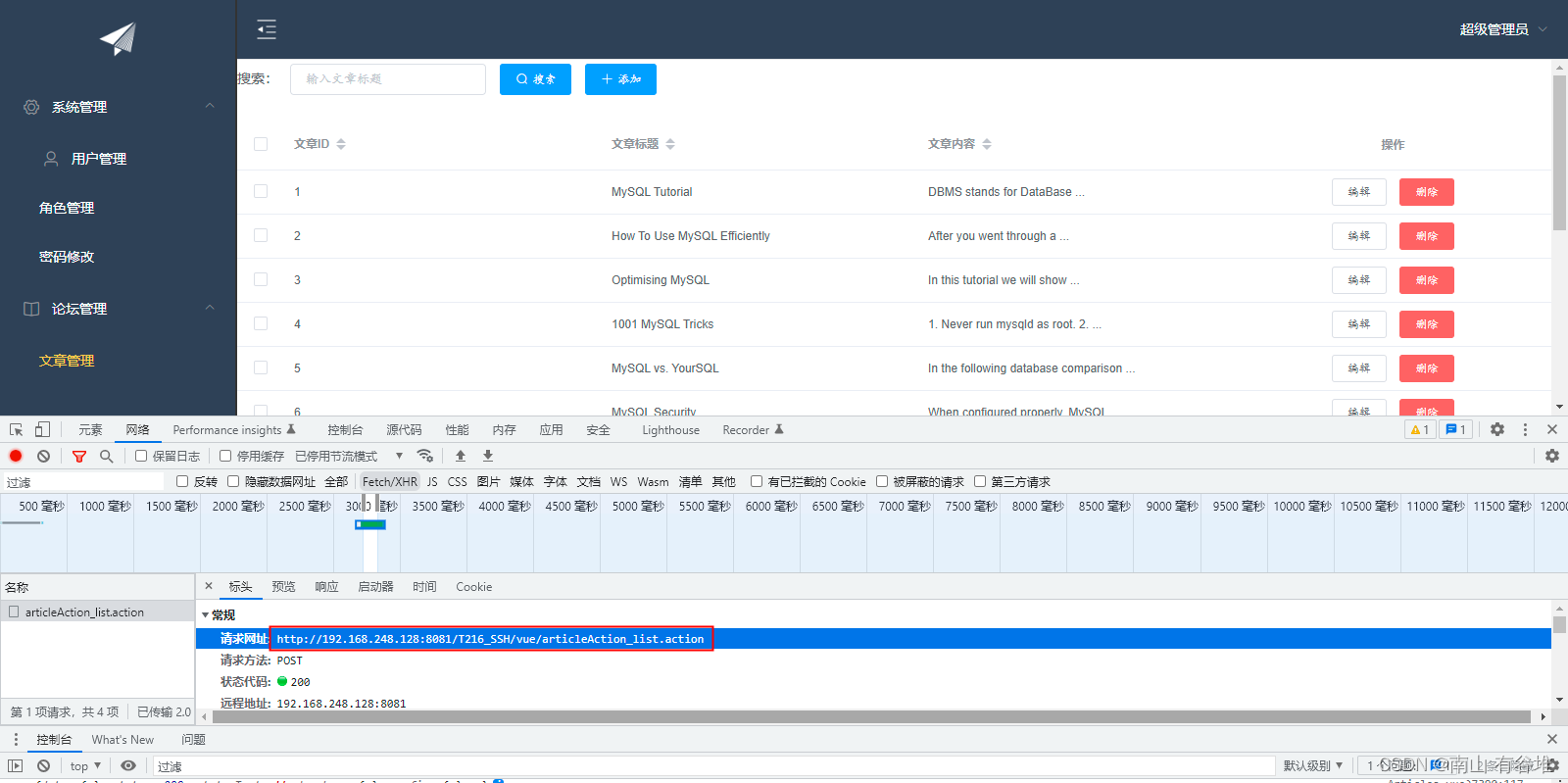Open the DevTools customize three-dot menu
Image resolution: width=1568 pixels, height=783 pixels.
click(x=1525, y=429)
